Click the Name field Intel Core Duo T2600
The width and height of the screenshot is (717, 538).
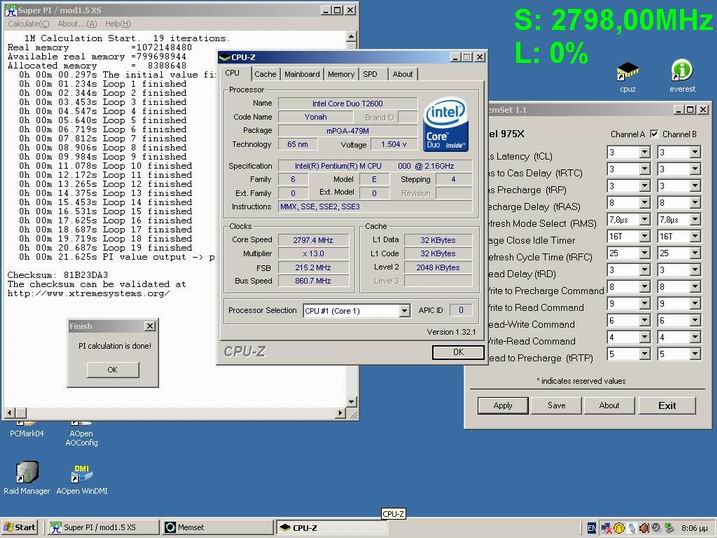click(x=348, y=104)
